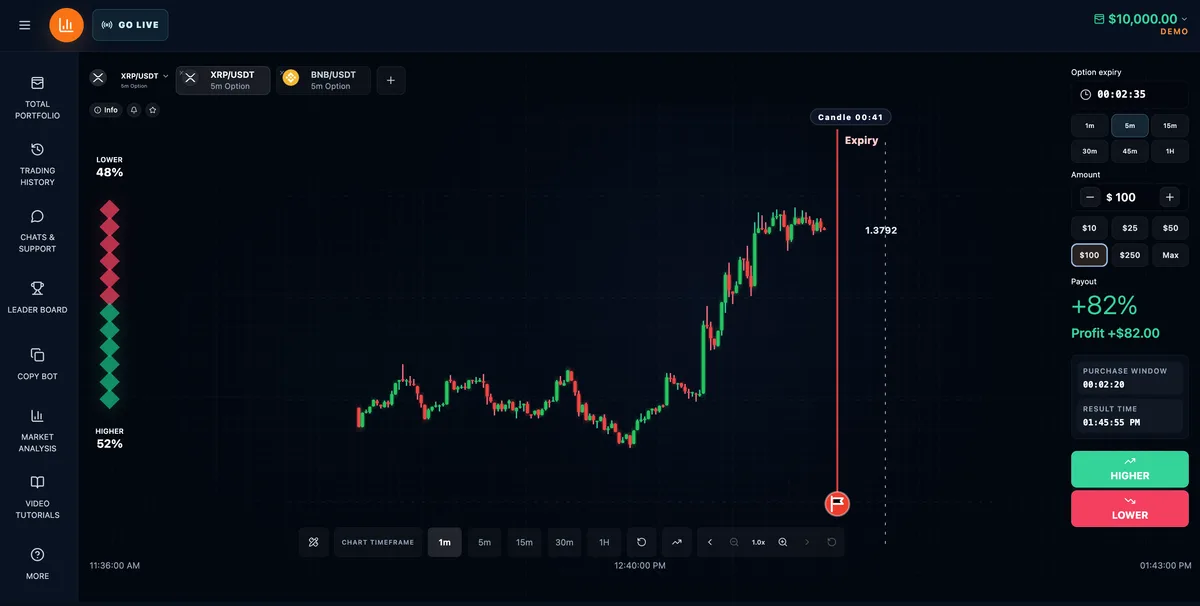Set chart timeframe to 1m
The width and height of the screenshot is (1200, 606).
pyautogui.click(x=445, y=542)
